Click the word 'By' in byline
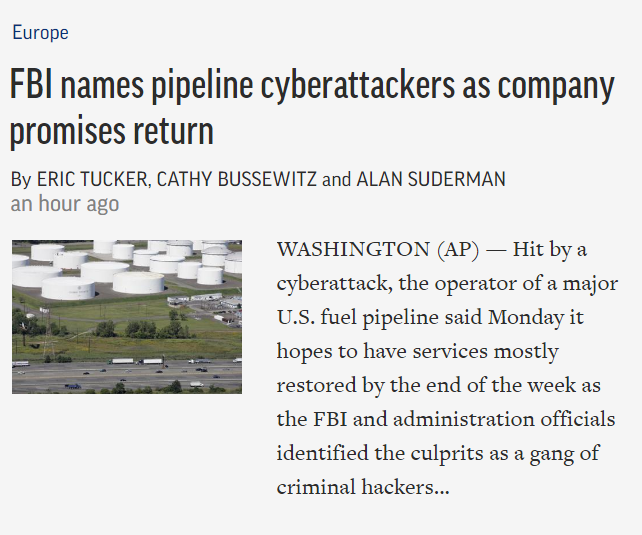The image size is (642, 535). click(21, 180)
